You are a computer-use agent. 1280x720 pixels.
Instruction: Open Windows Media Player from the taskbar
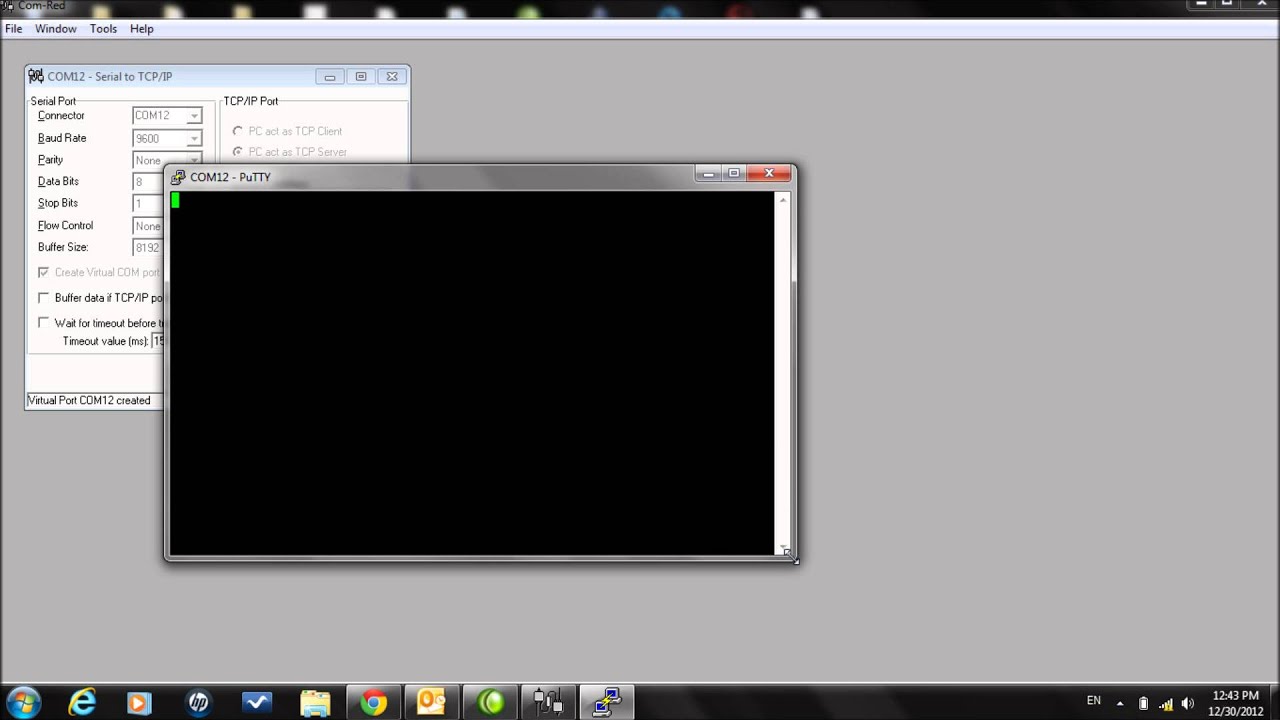click(x=139, y=702)
